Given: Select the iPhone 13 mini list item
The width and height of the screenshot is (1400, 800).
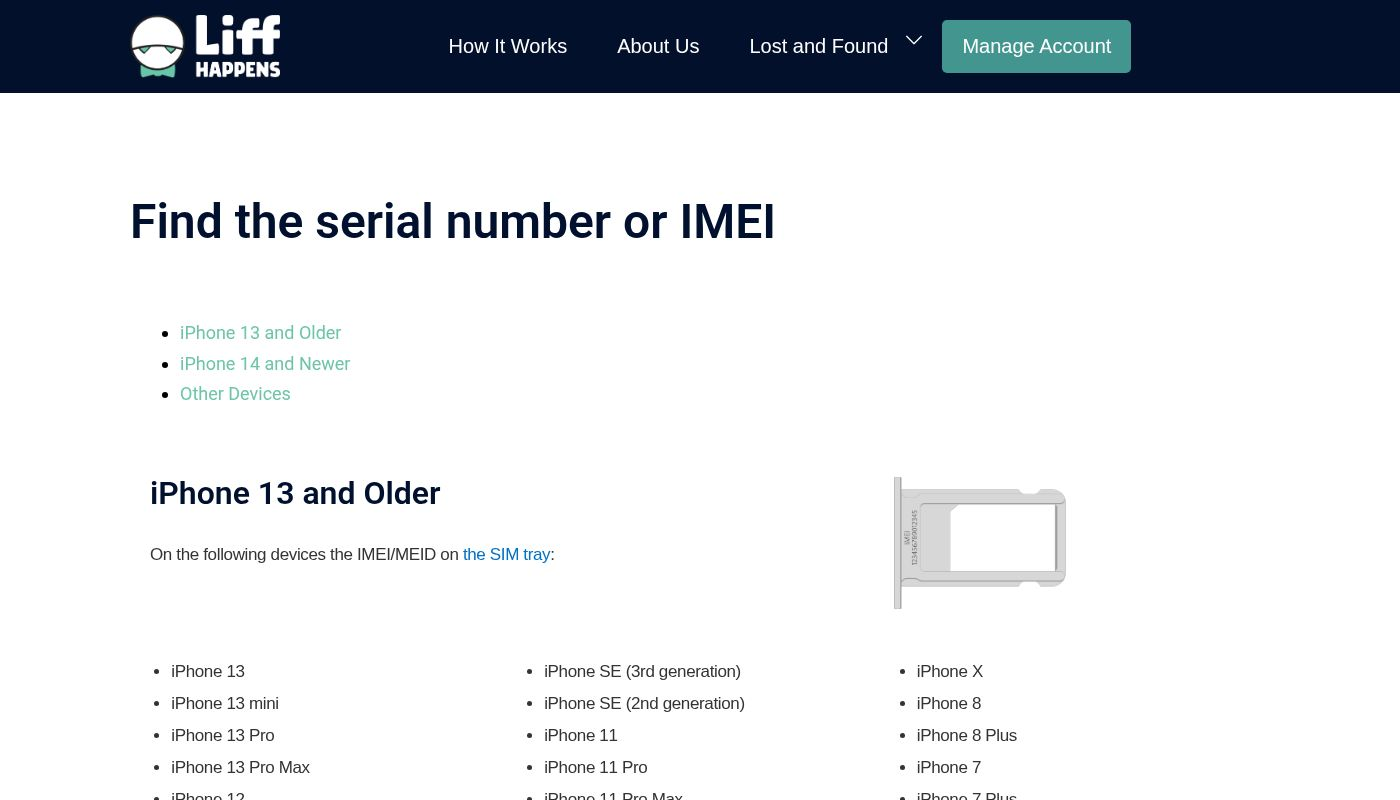Looking at the screenshot, I should click(225, 703).
